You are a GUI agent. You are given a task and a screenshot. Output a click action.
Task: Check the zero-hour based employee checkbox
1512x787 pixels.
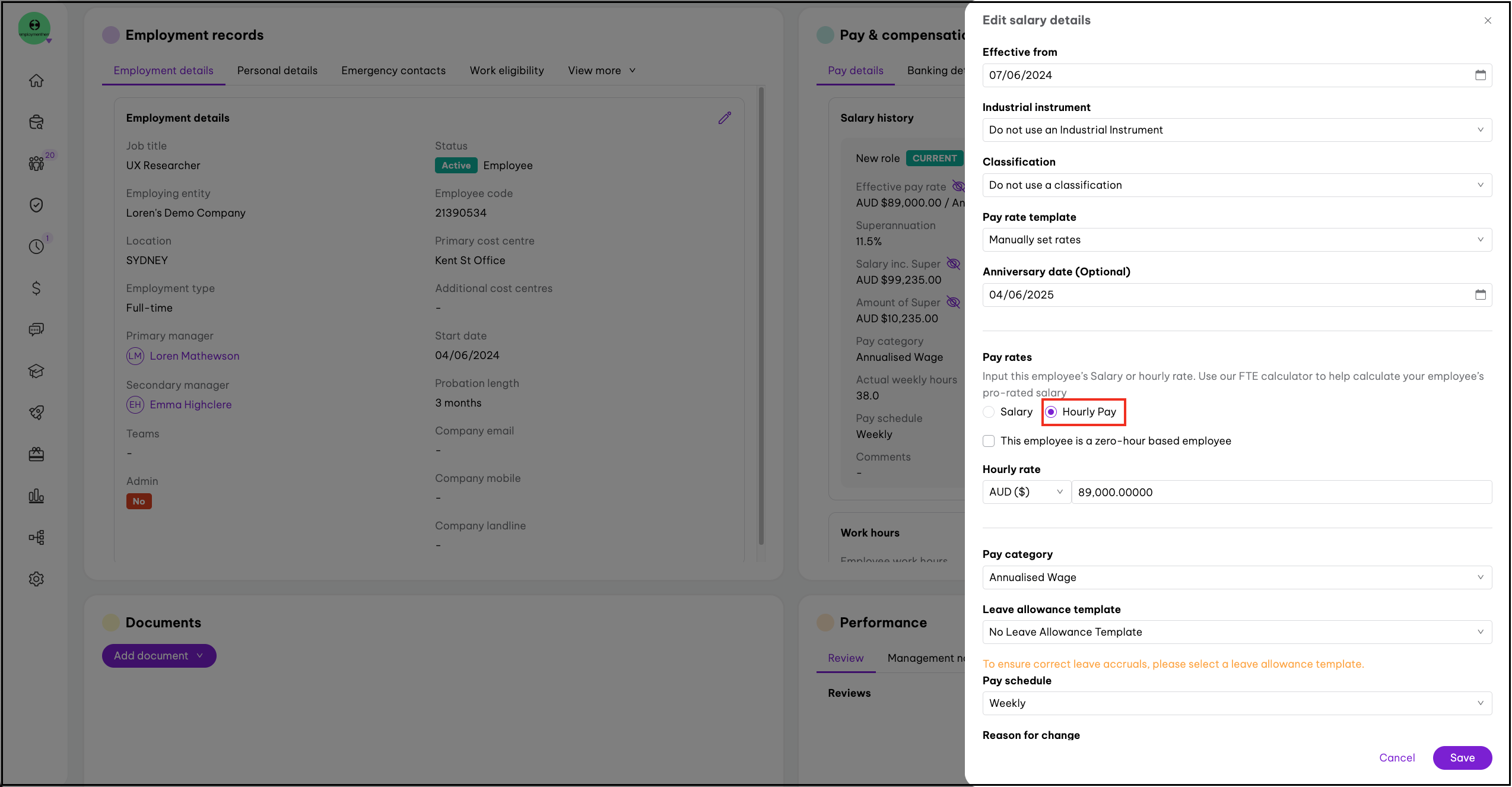point(989,441)
